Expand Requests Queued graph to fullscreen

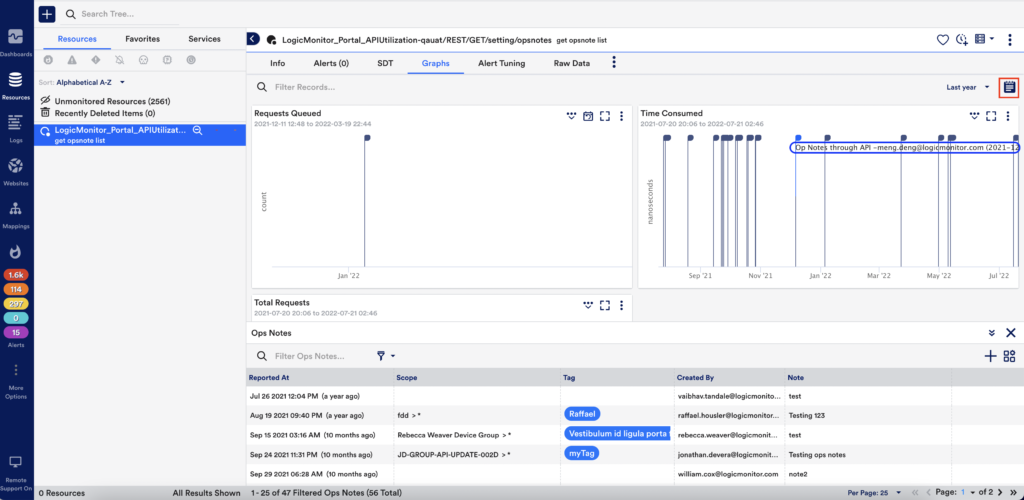(x=605, y=116)
